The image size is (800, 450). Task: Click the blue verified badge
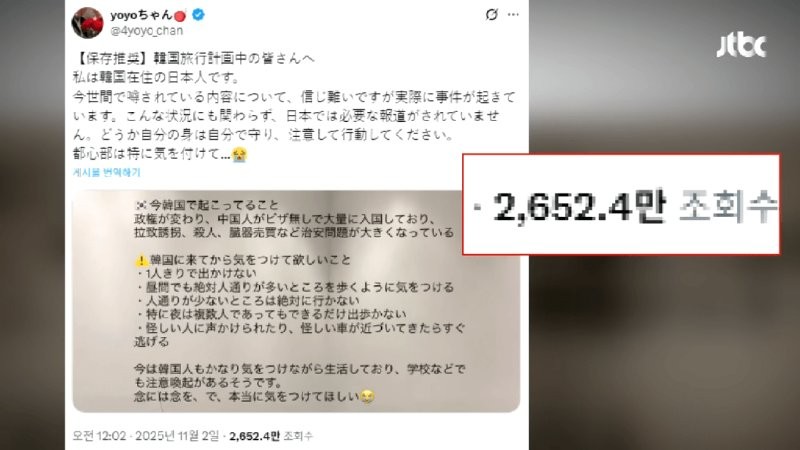coord(198,15)
